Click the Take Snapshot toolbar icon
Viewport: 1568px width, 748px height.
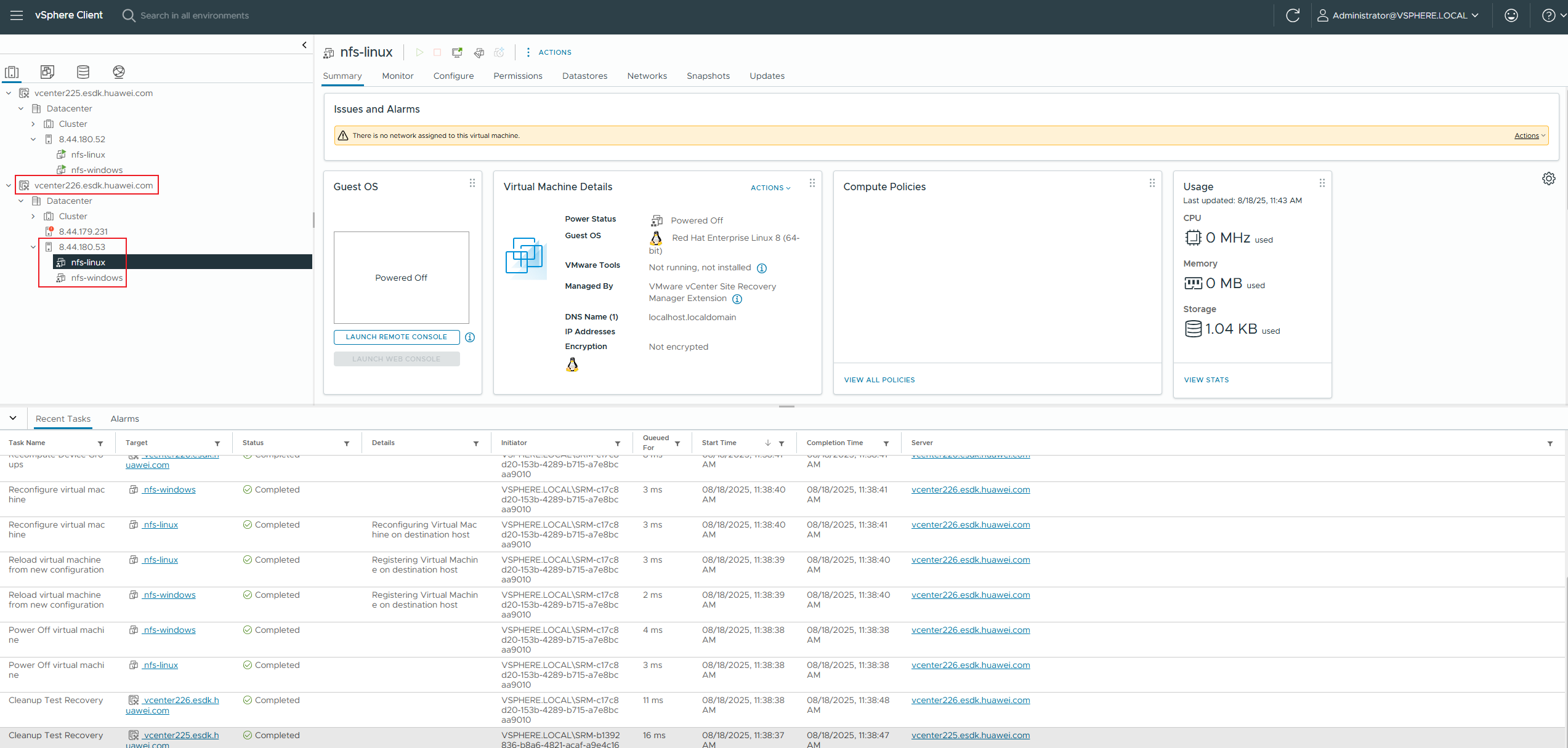click(x=499, y=52)
